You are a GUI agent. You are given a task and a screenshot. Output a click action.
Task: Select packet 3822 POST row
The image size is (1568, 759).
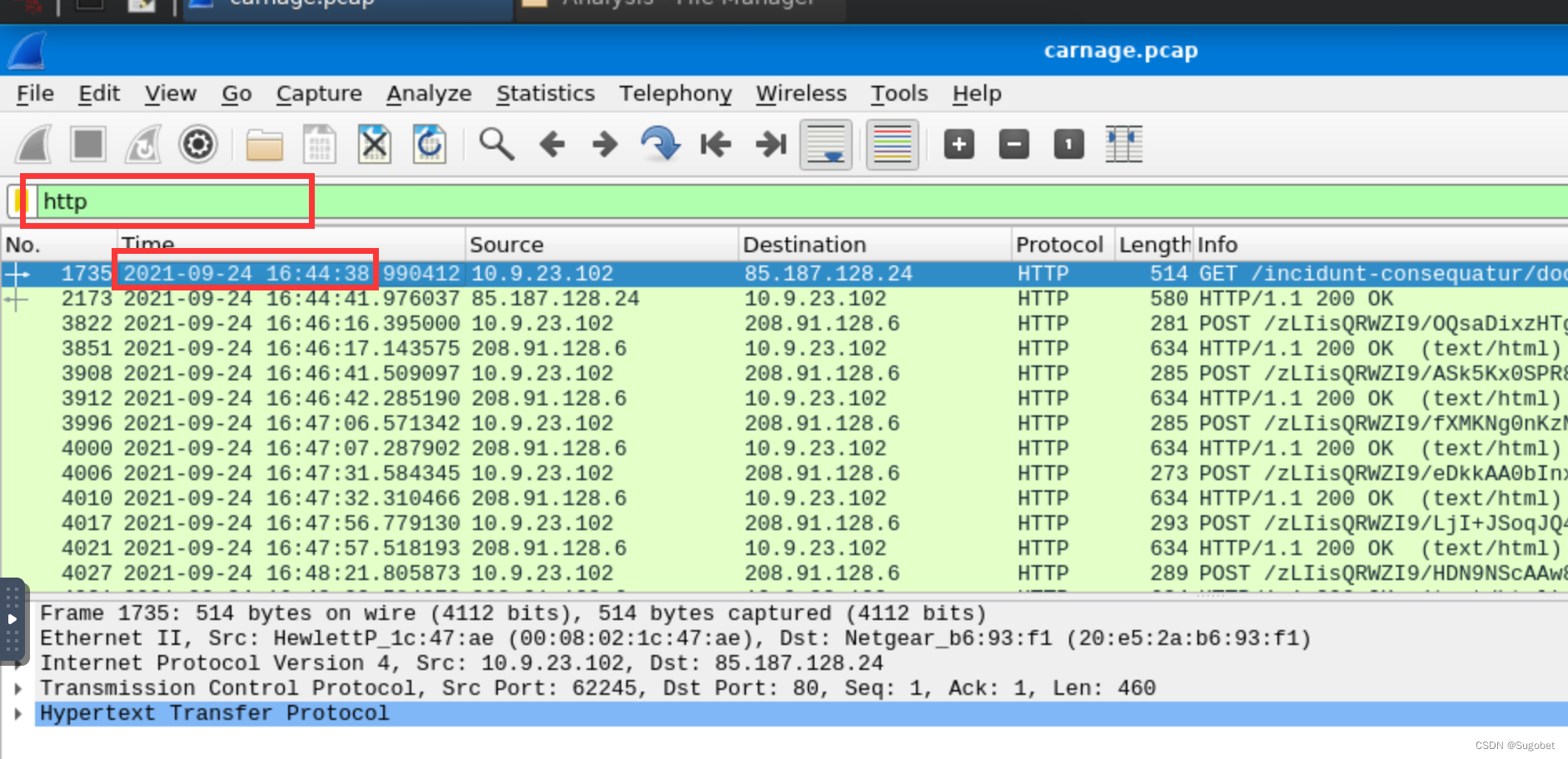784,324
